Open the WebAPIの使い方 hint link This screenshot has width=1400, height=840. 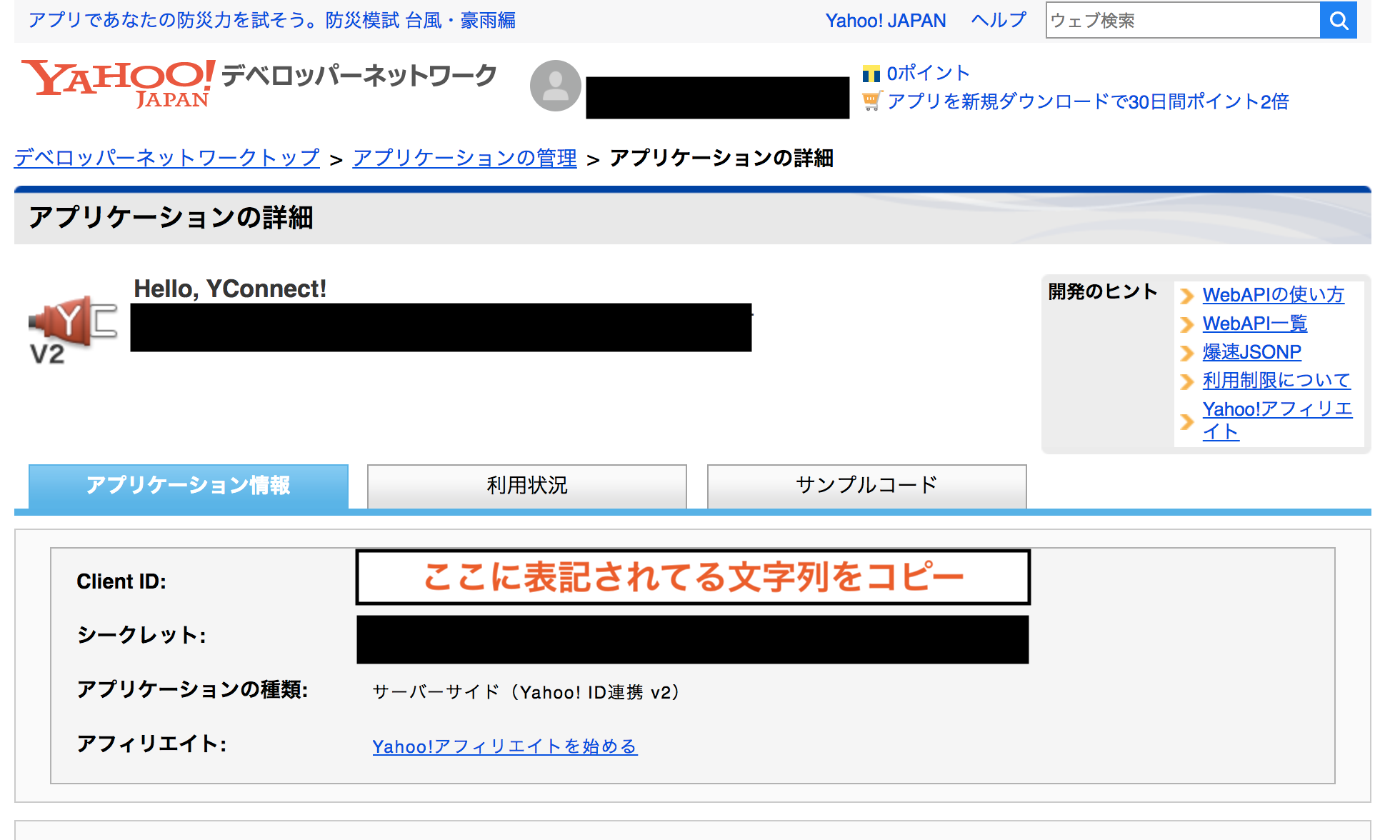pos(1273,295)
